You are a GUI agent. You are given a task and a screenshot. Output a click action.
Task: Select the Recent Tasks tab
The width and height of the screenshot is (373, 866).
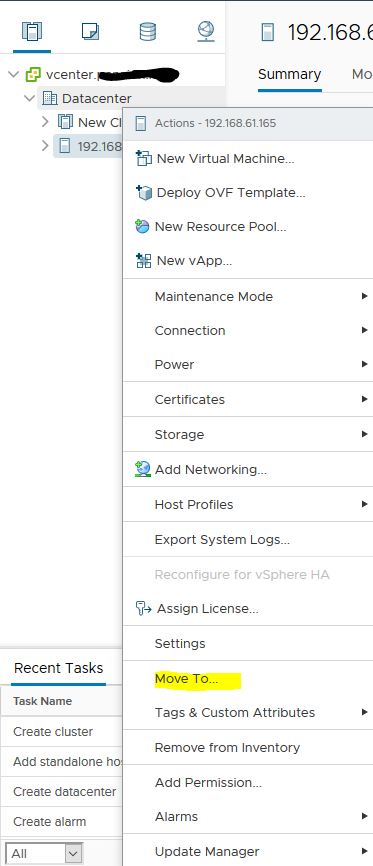(x=59, y=668)
